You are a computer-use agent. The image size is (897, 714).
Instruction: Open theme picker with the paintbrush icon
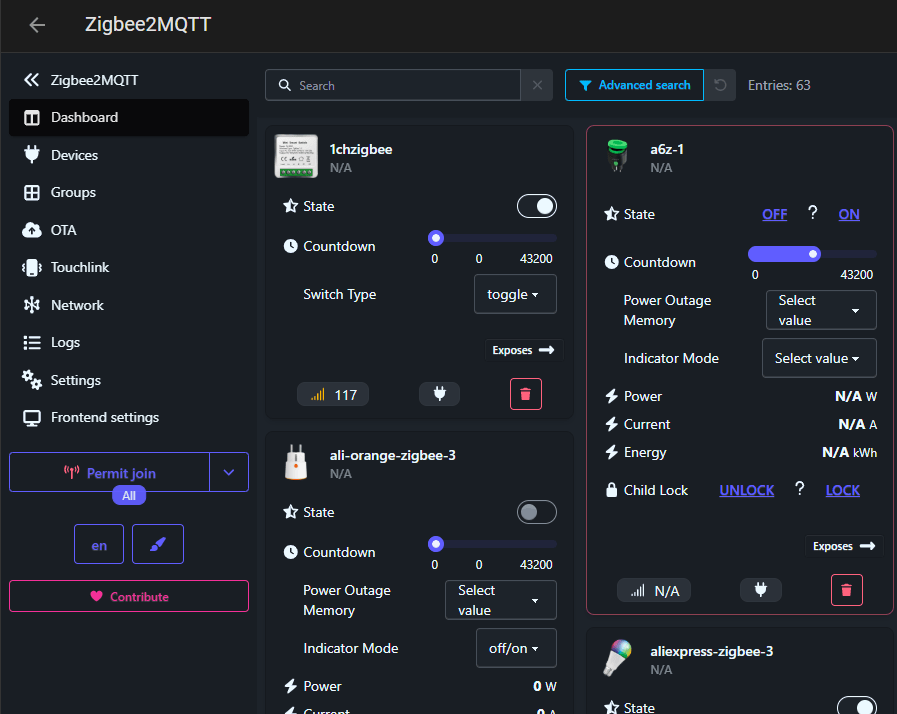tap(157, 544)
